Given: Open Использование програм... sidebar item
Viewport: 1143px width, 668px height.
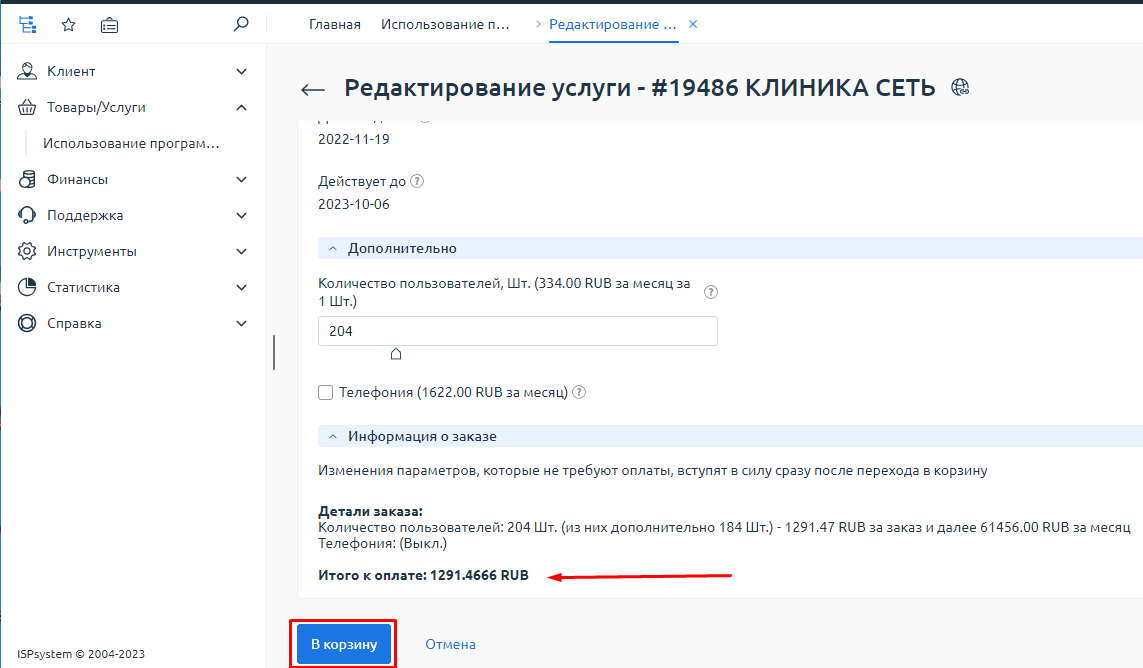Looking at the screenshot, I should (x=131, y=143).
